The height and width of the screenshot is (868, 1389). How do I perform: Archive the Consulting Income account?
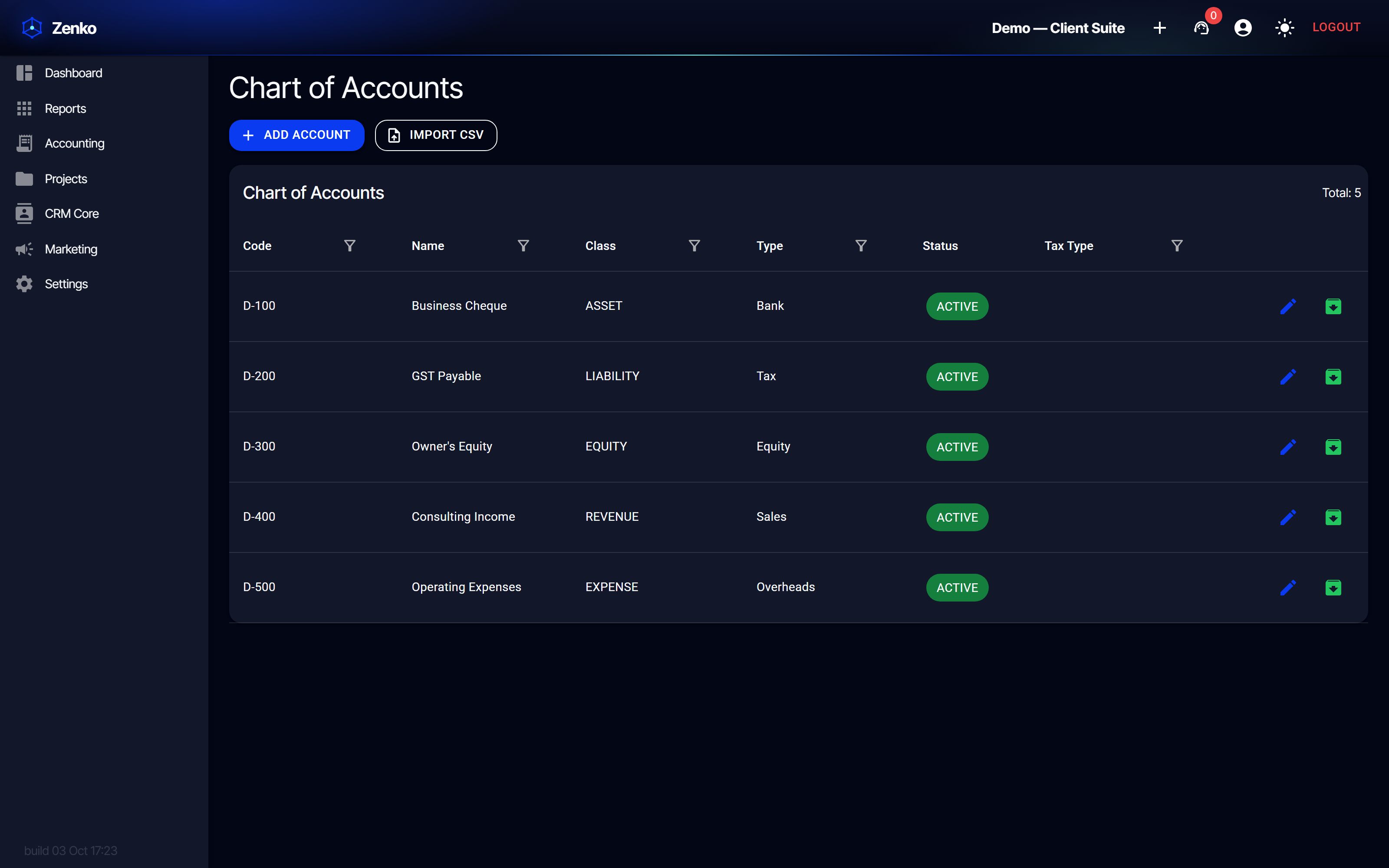point(1333,517)
